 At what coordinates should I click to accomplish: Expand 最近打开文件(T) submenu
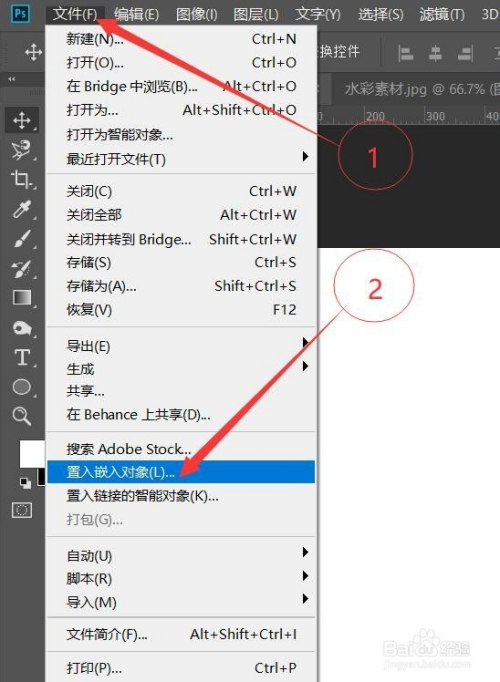[x=181, y=159]
